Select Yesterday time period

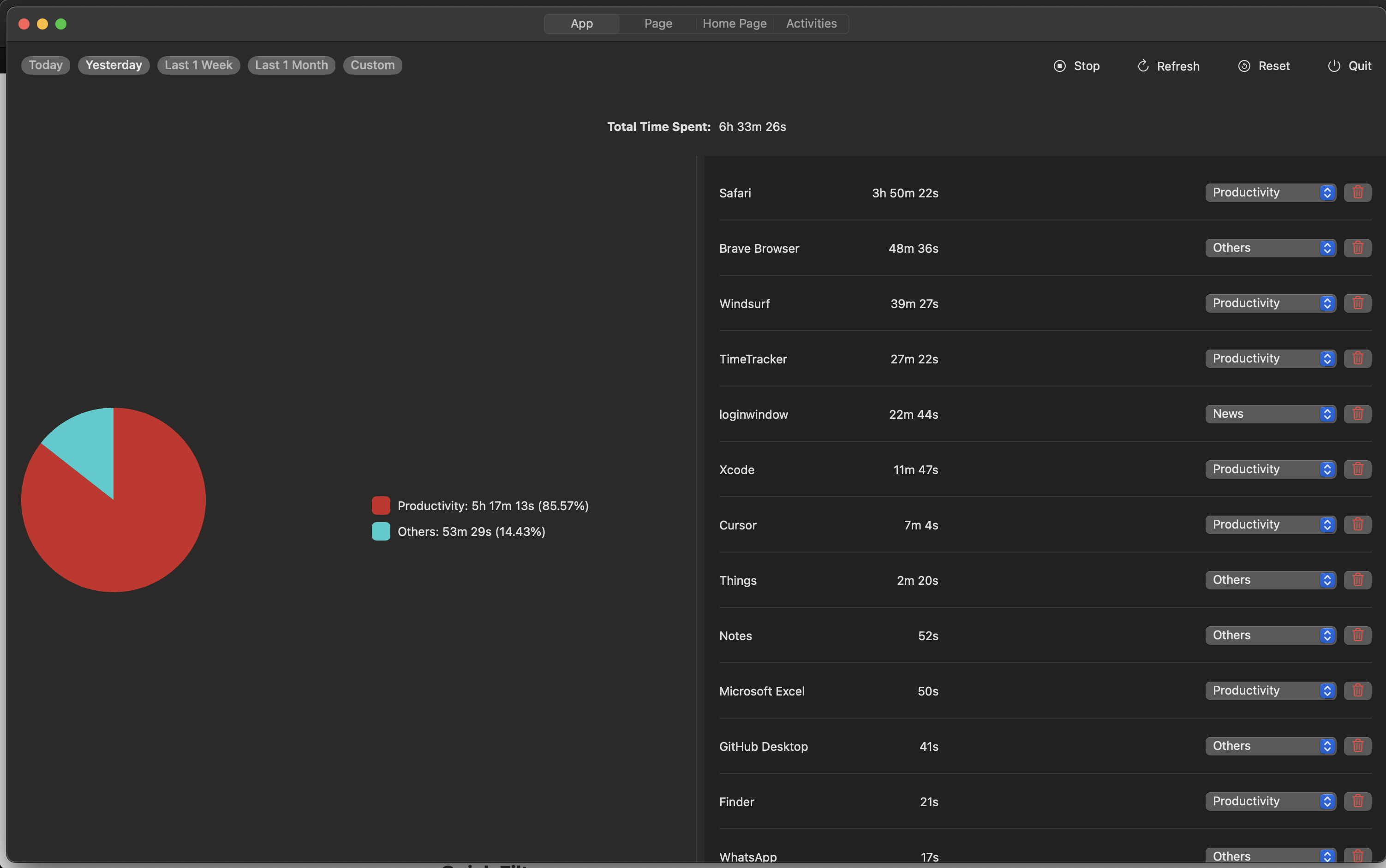tap(113, 65)
